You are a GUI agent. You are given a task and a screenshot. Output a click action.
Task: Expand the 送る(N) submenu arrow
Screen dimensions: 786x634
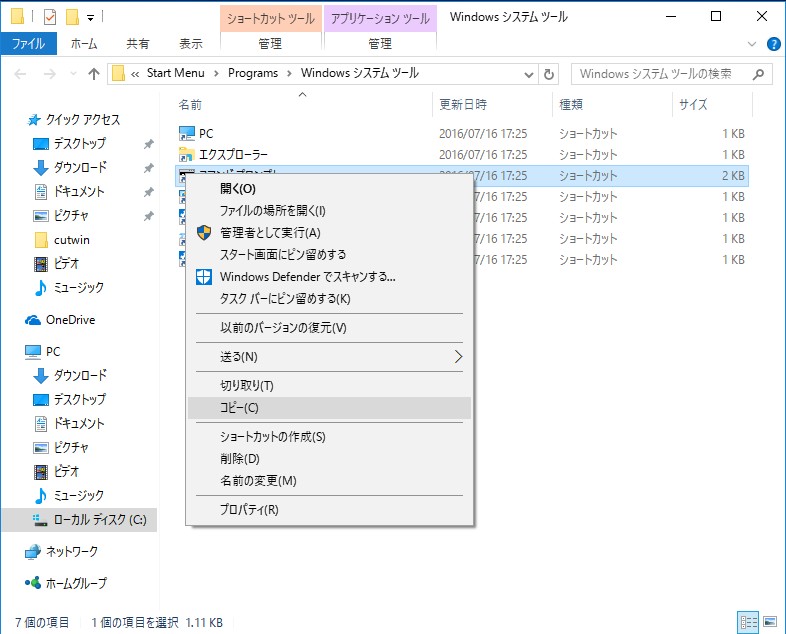tap(458, 357)
